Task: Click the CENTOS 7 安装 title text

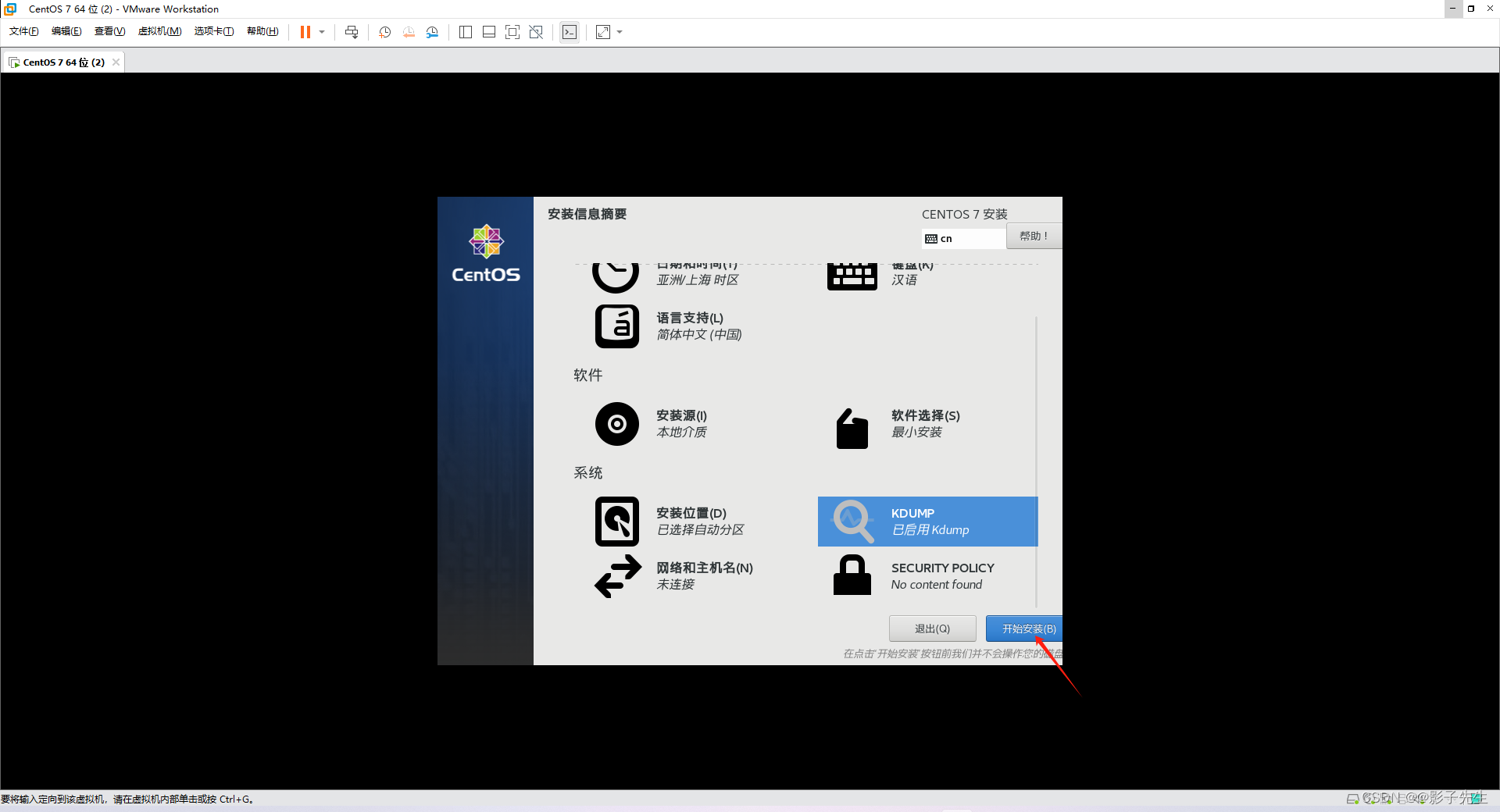Action: tap(965, 214)
